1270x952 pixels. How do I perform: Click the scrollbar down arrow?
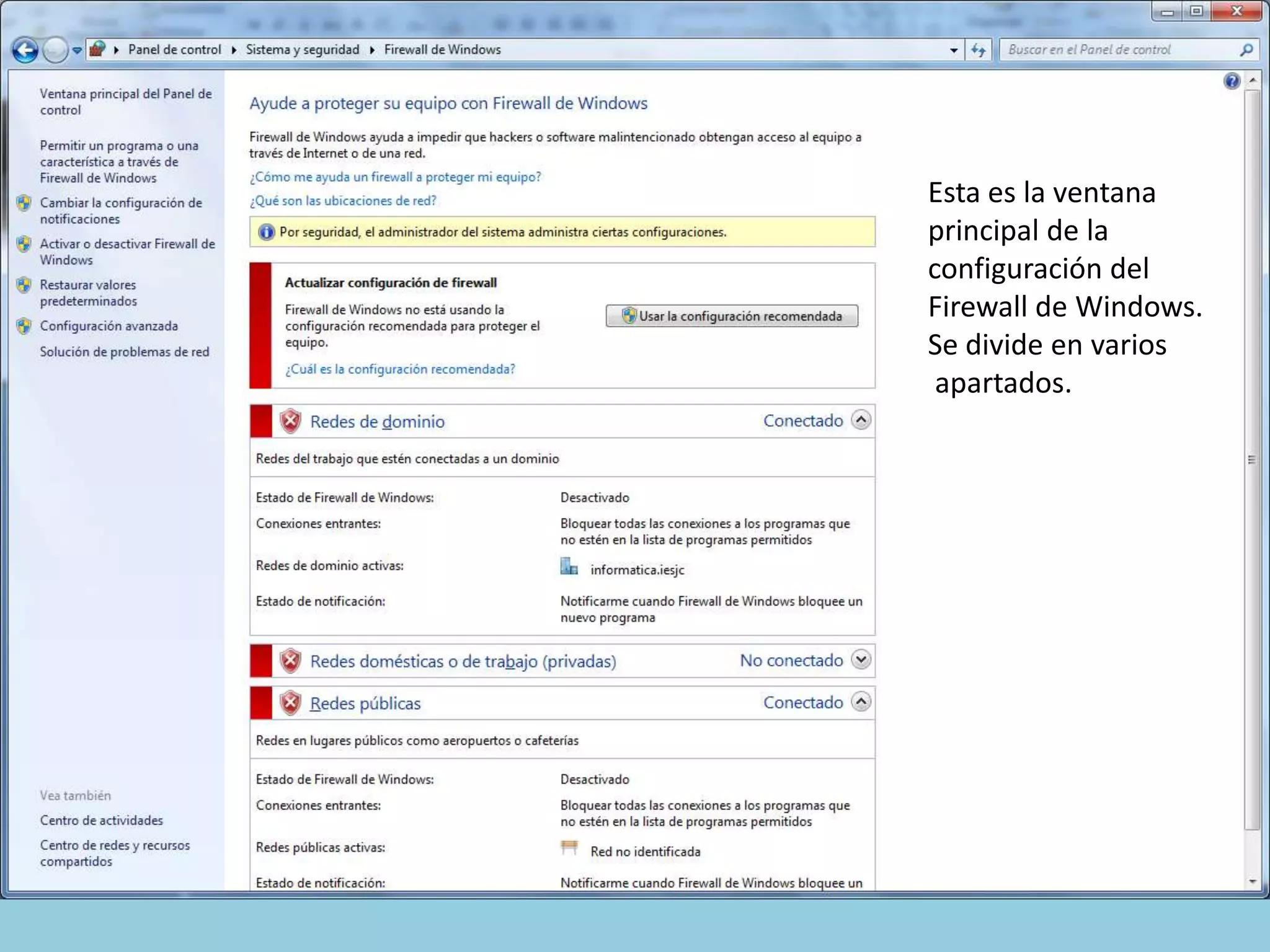click(1252, 881)
